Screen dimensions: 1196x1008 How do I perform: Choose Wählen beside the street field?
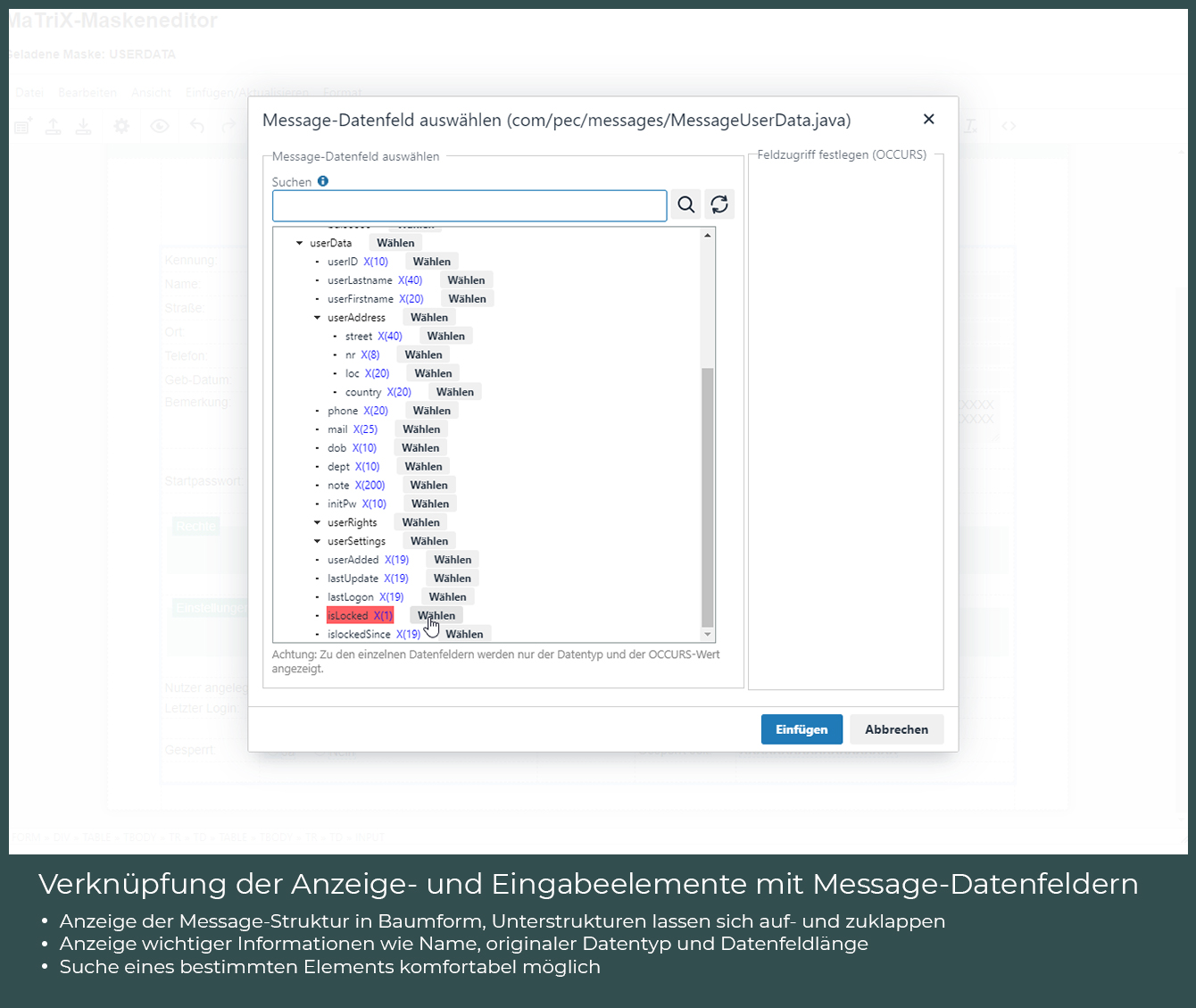pos(445,337)
